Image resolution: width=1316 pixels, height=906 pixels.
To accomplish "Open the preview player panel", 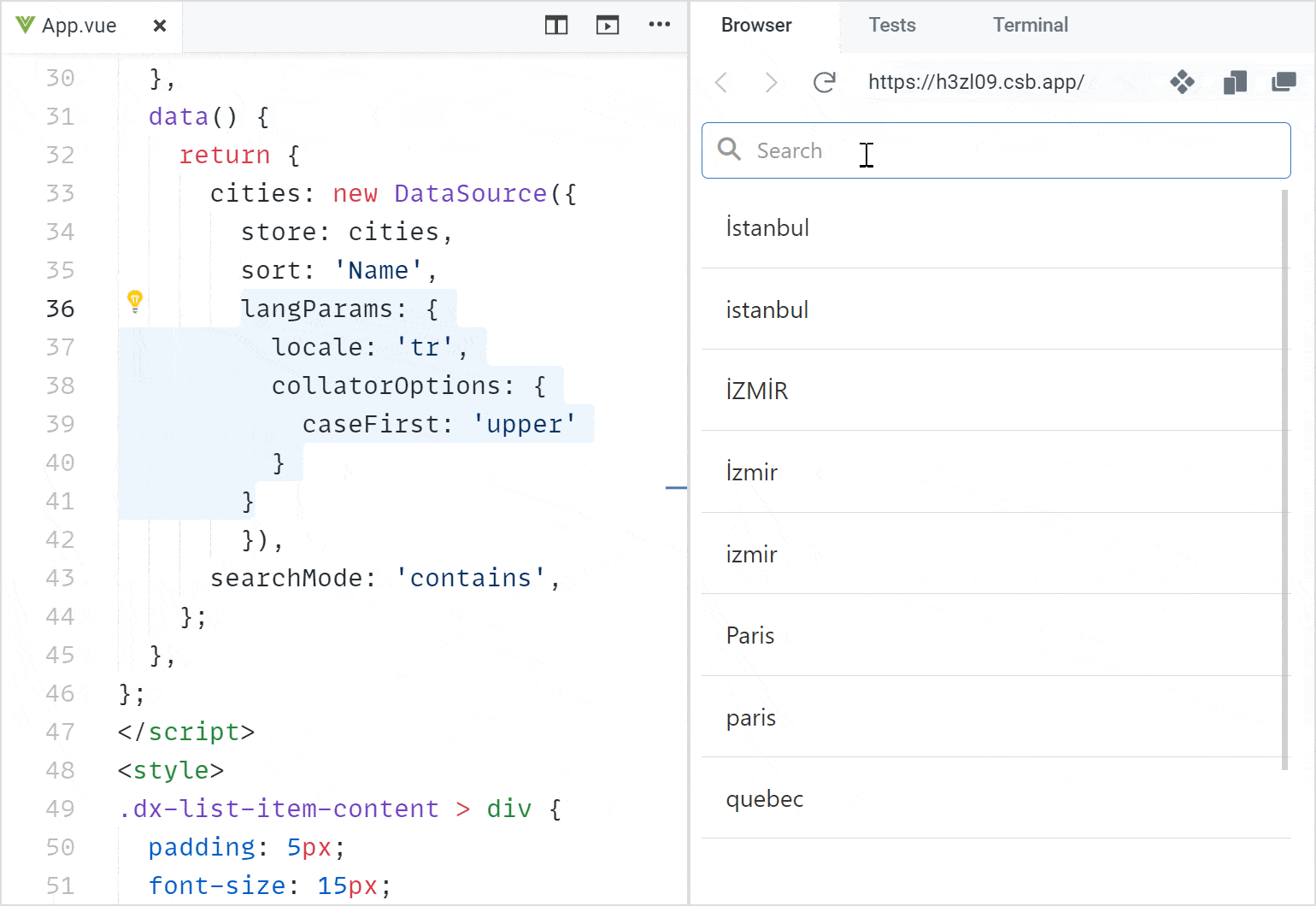I will (608, 26).
